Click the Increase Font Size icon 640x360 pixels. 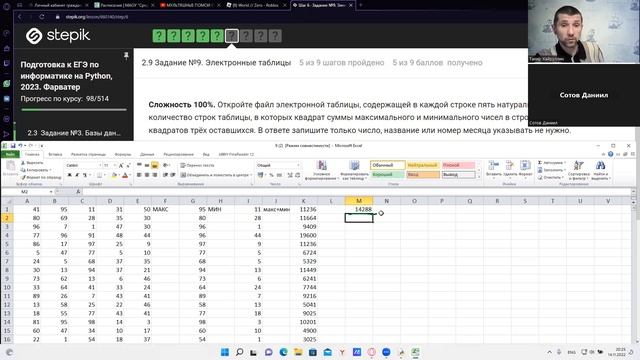click(121, 165)
